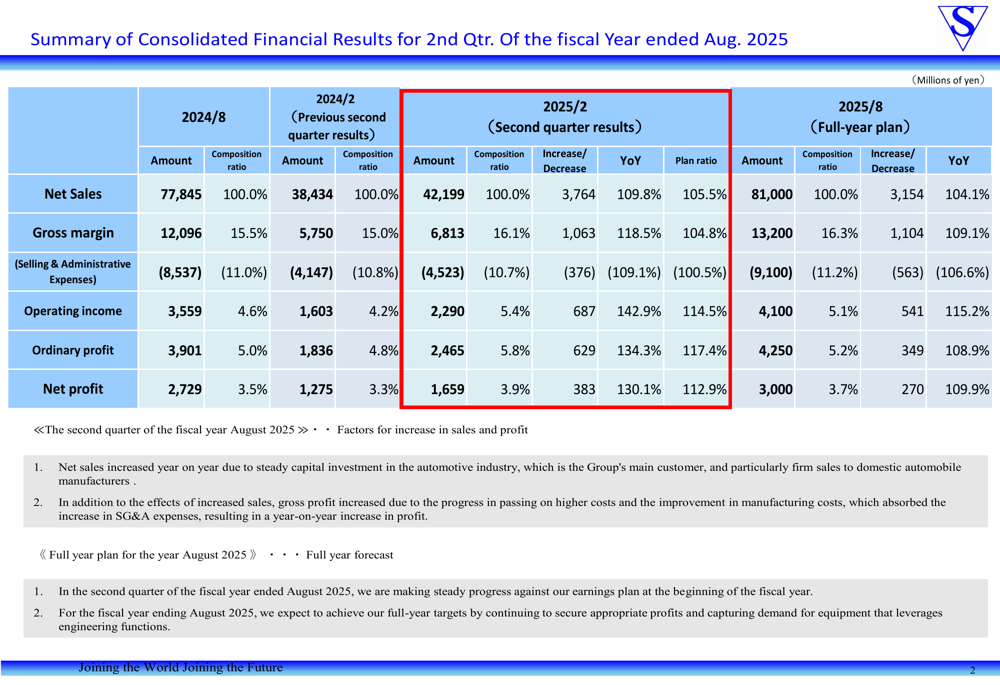Click the Ordinary profit plan amount 4,250

pyautogui.click(x=776, y=350)
